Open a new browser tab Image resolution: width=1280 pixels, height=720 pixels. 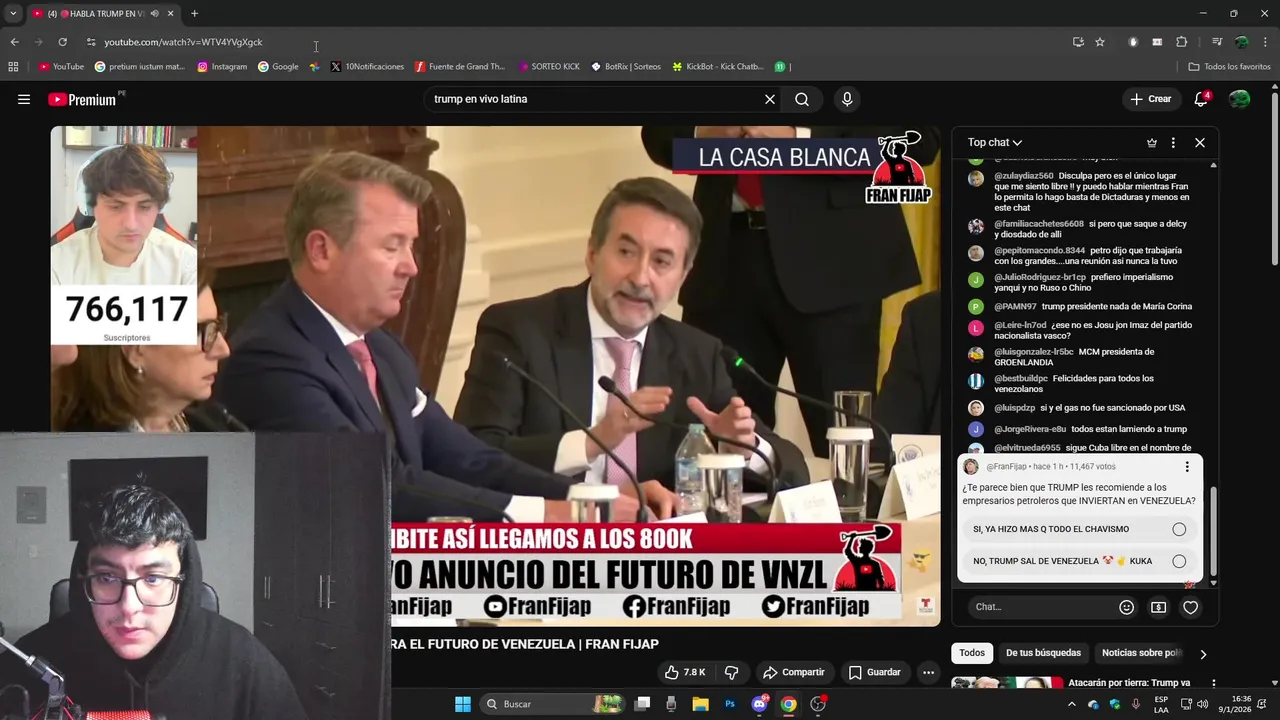point(194,14)
